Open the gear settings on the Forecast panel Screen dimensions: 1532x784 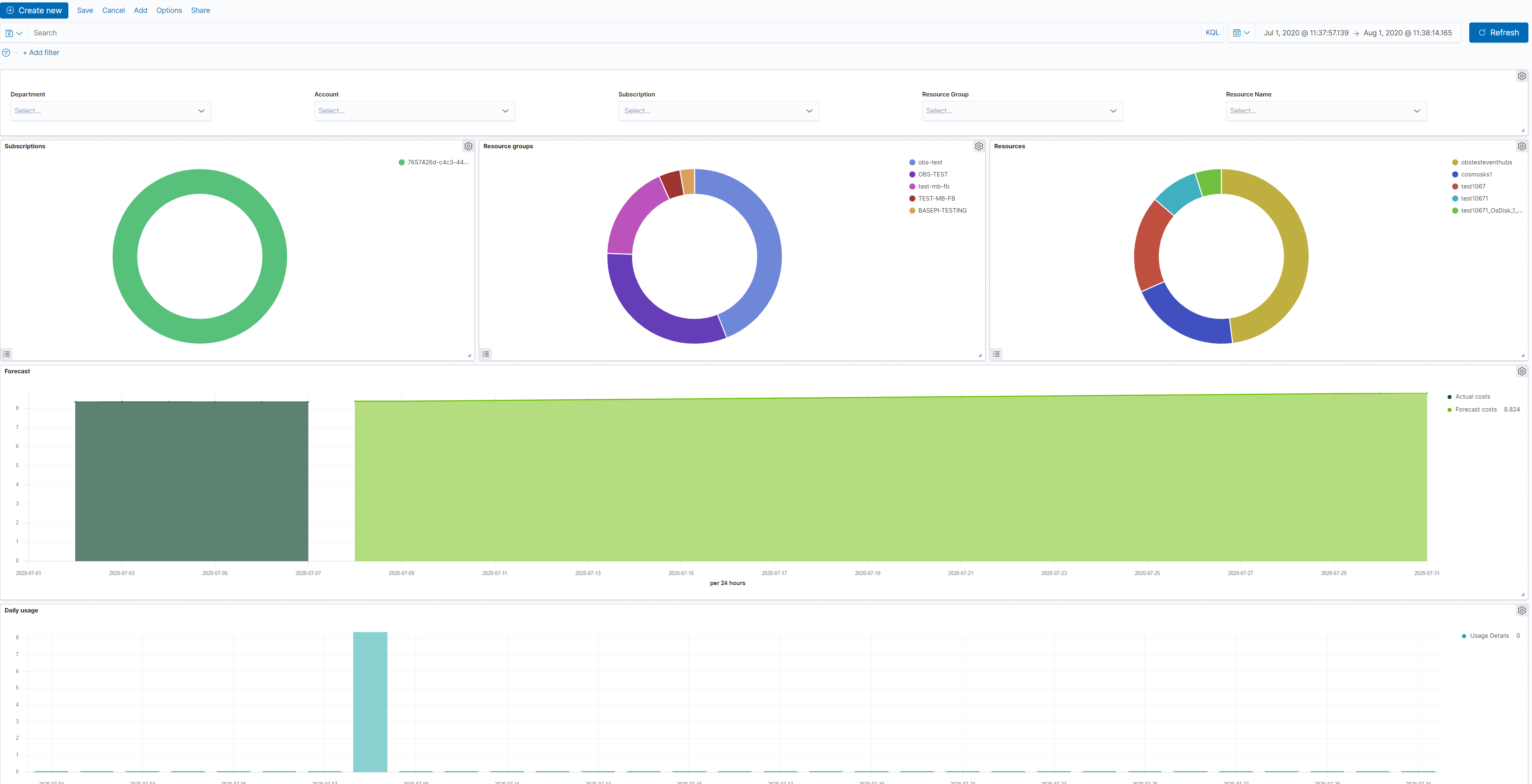click(1522, 371)
